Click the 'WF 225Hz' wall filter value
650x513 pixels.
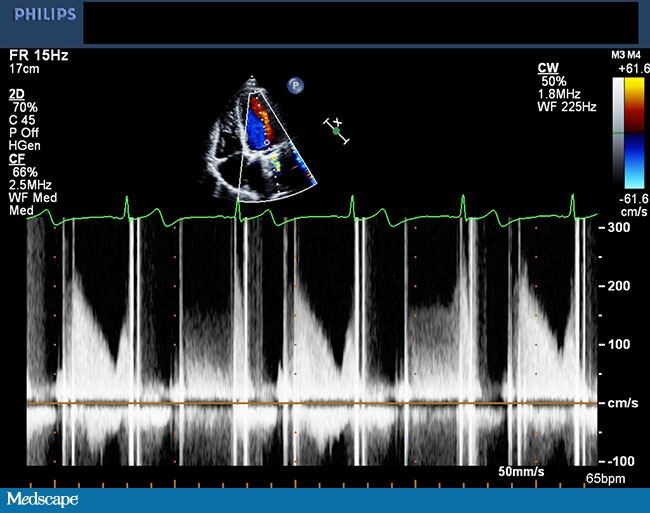567,107
